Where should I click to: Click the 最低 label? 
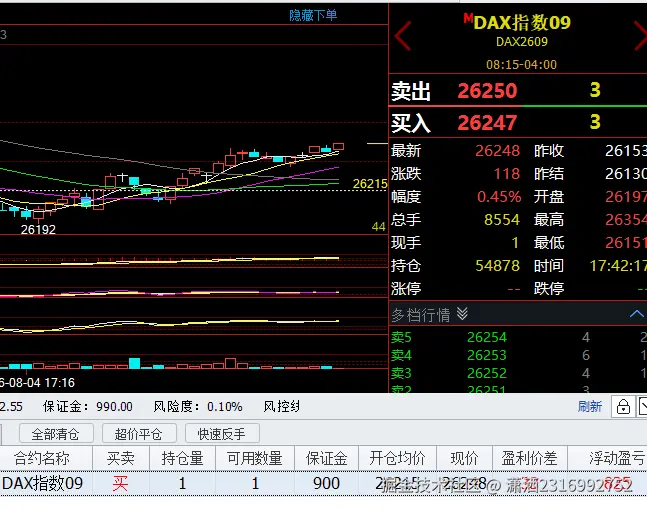[x=549, y=243]
